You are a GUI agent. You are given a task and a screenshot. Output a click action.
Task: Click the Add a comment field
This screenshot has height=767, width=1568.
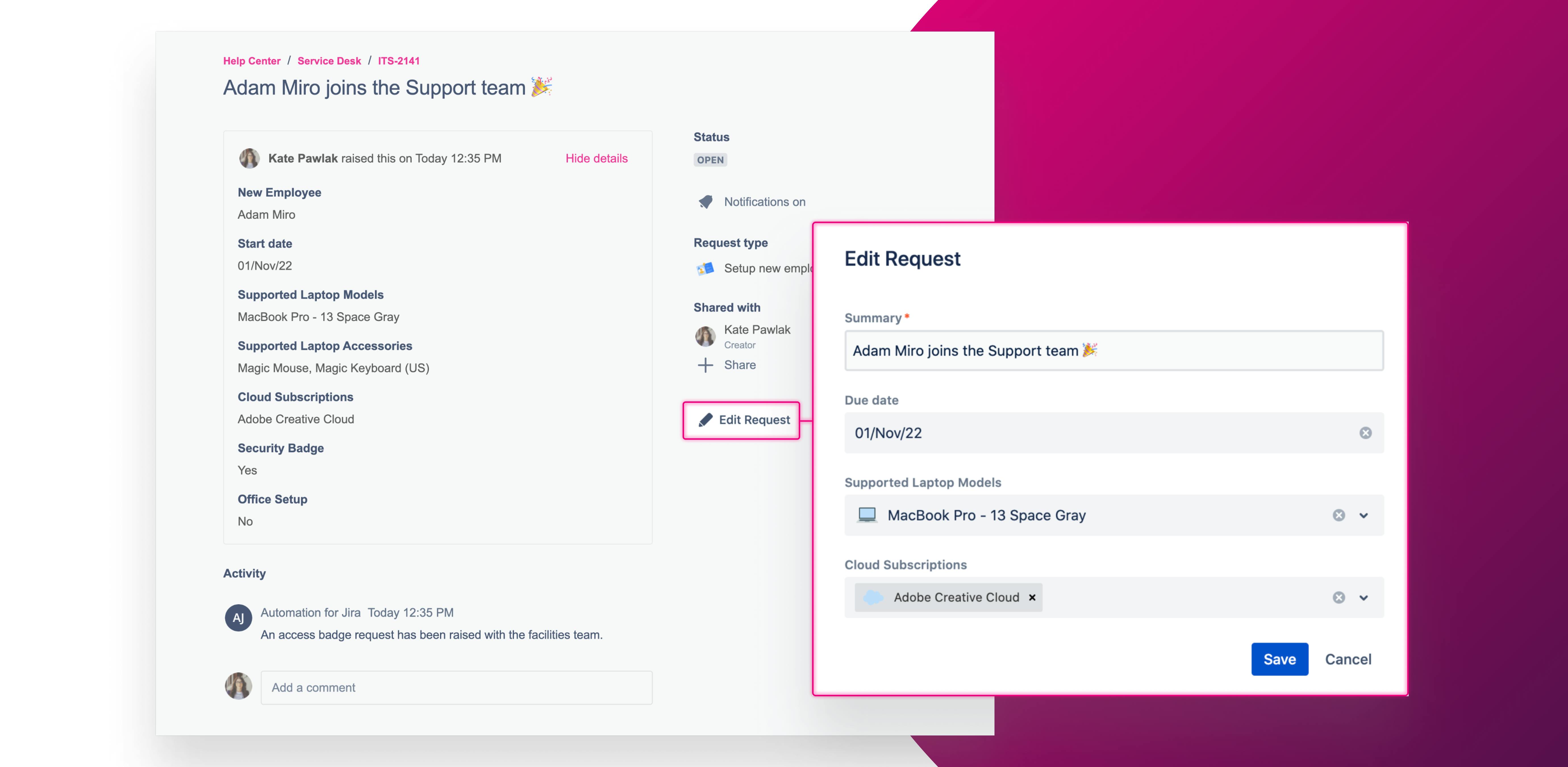point(456,688)
